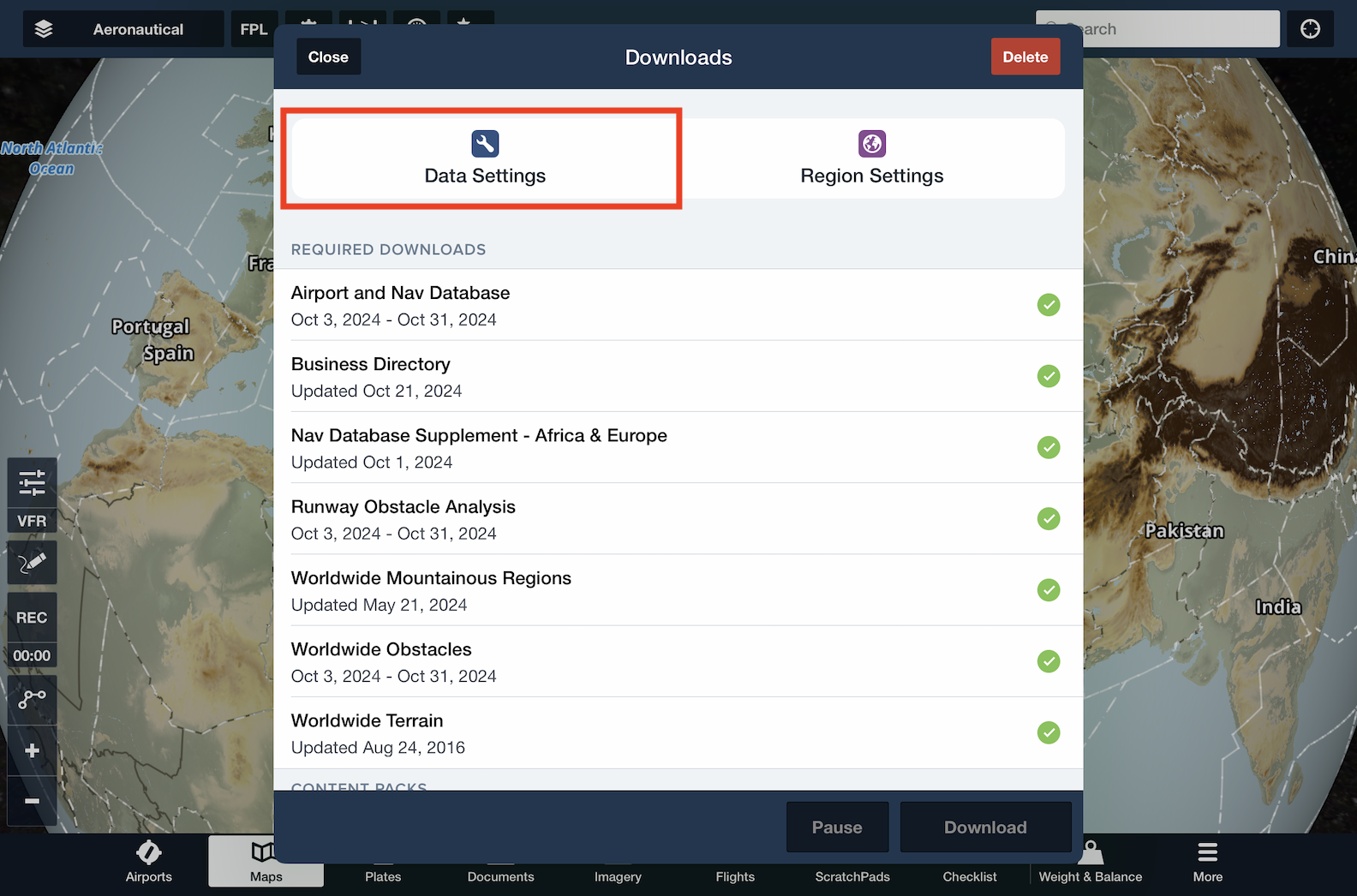
Task: Click the Pause downloads button
Action: click(837, 827)
